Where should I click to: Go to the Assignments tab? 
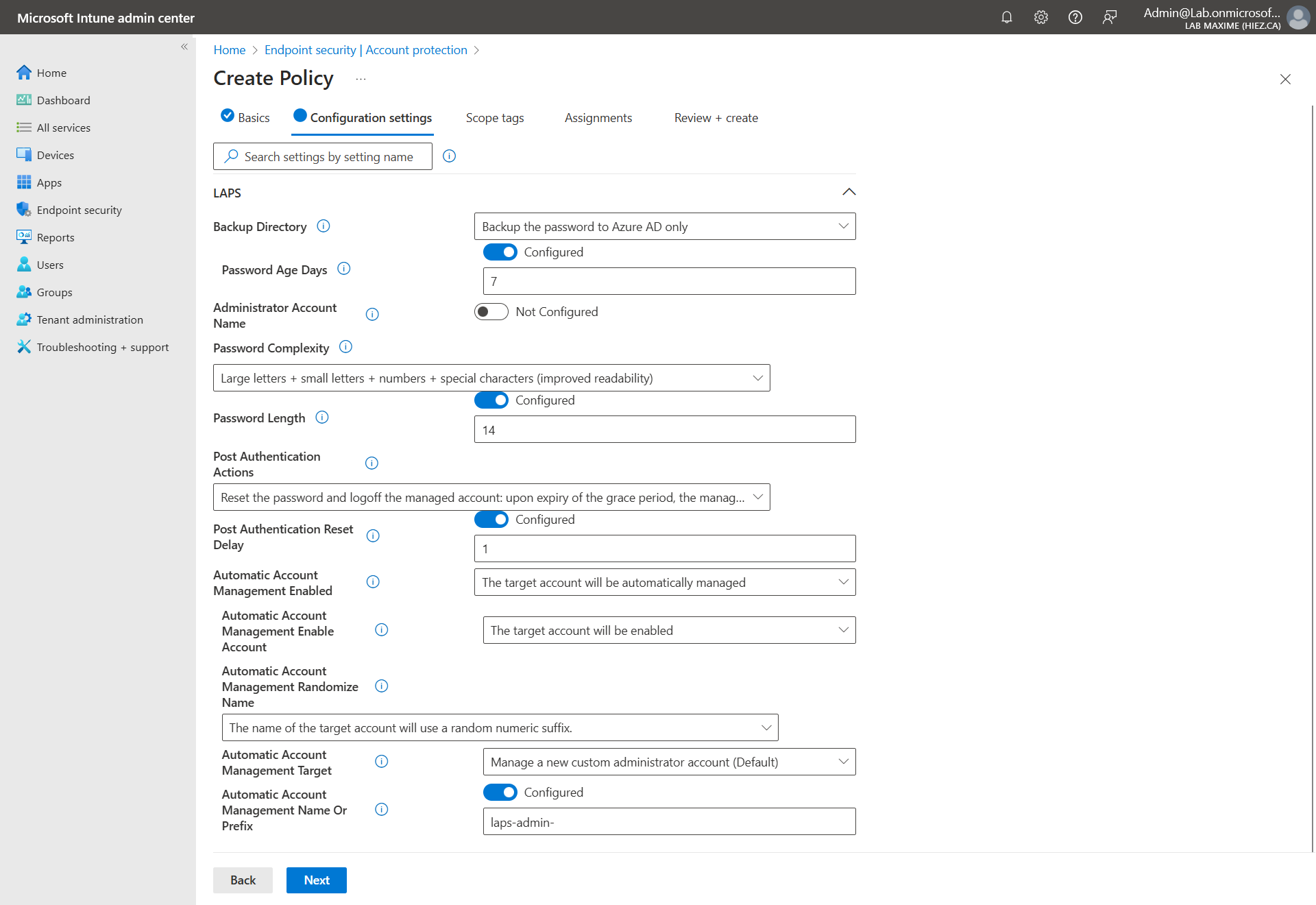pos(598,118)
